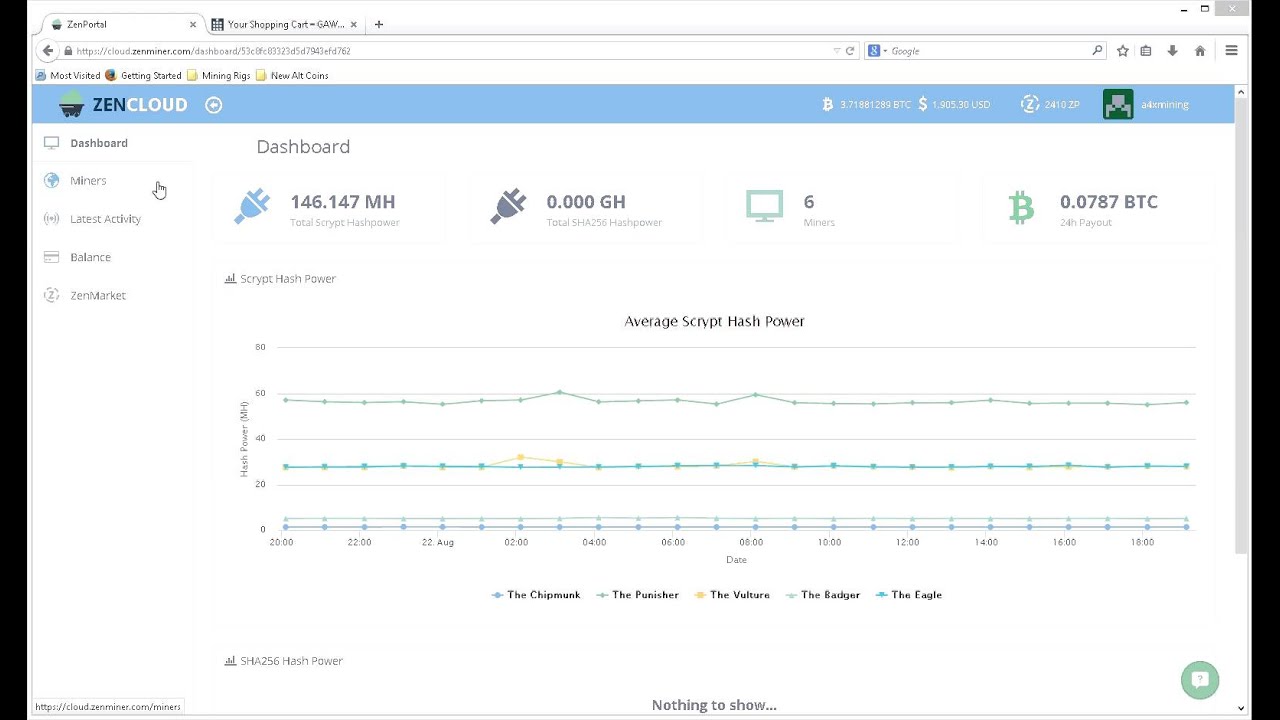The image size is (1280, 720).
Task: Click the Latest Activity broadcast icon
Action: pyautogui.click(x=51, y=219)
